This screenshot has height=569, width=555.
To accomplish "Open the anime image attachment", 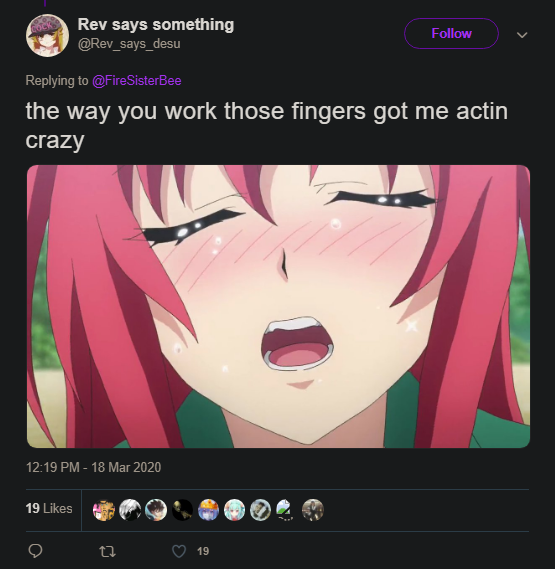I will pos(278,306).
